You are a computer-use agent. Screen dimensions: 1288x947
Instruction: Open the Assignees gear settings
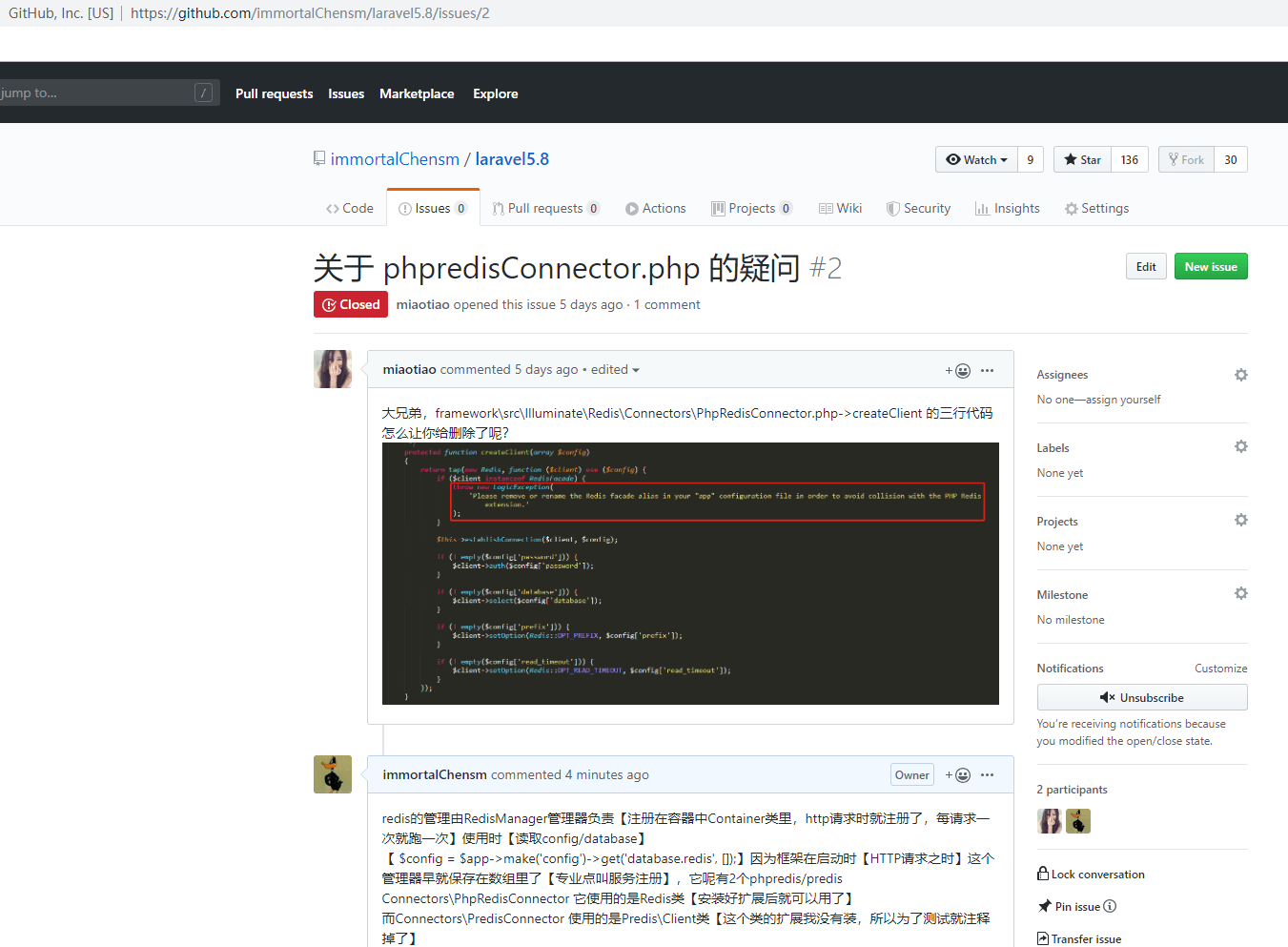[1240, 375]
